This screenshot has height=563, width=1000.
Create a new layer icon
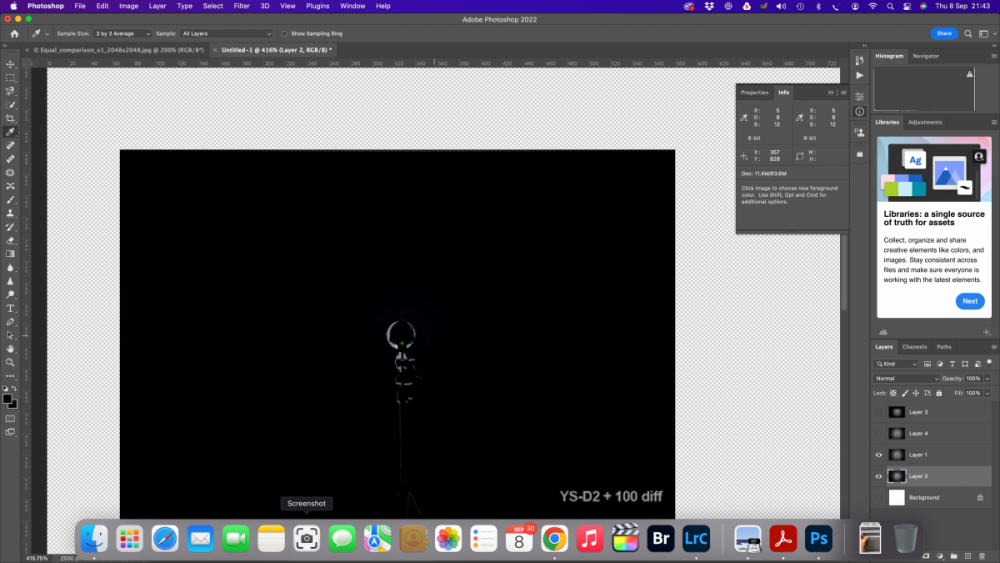[x=968, y=556]
